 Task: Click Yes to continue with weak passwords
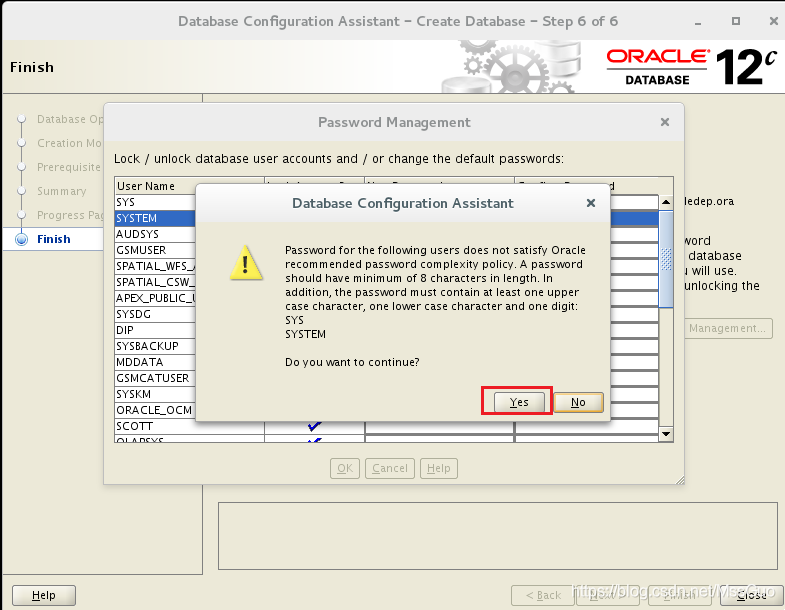[518, 402]
